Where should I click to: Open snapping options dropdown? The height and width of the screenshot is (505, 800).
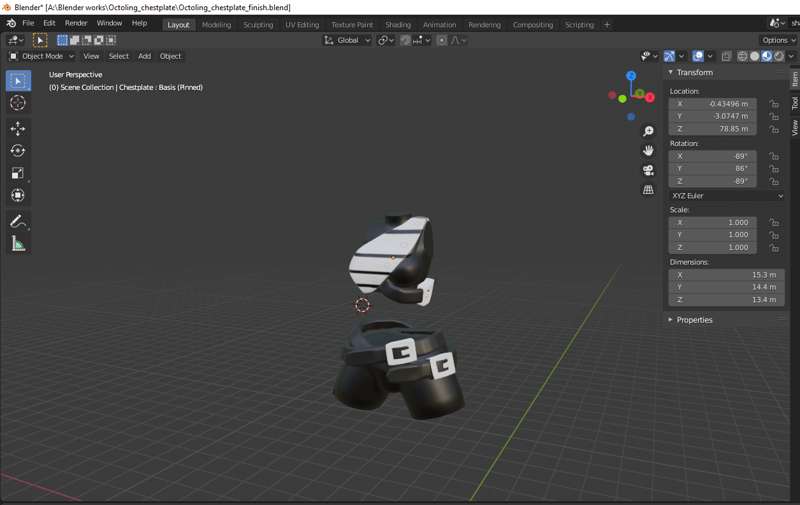pos(422,40)
